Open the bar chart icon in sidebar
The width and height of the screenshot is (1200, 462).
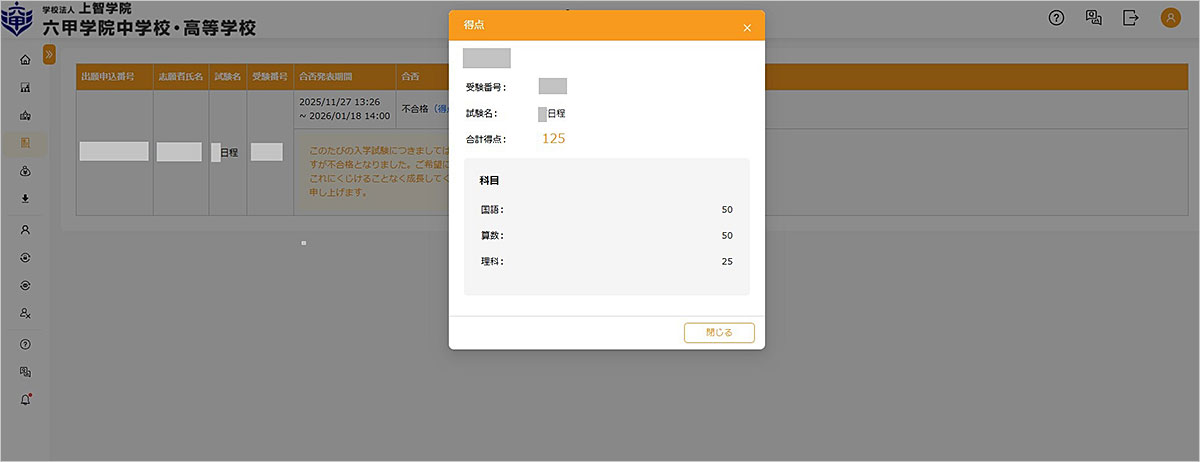click(25, 88)
